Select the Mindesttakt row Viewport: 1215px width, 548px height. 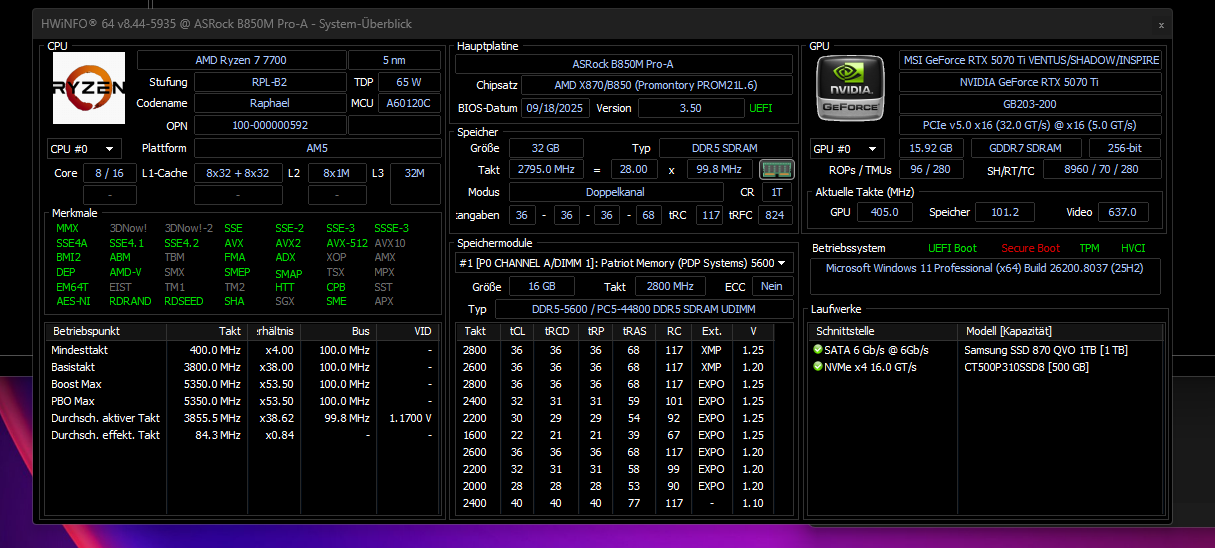point(243,350)
